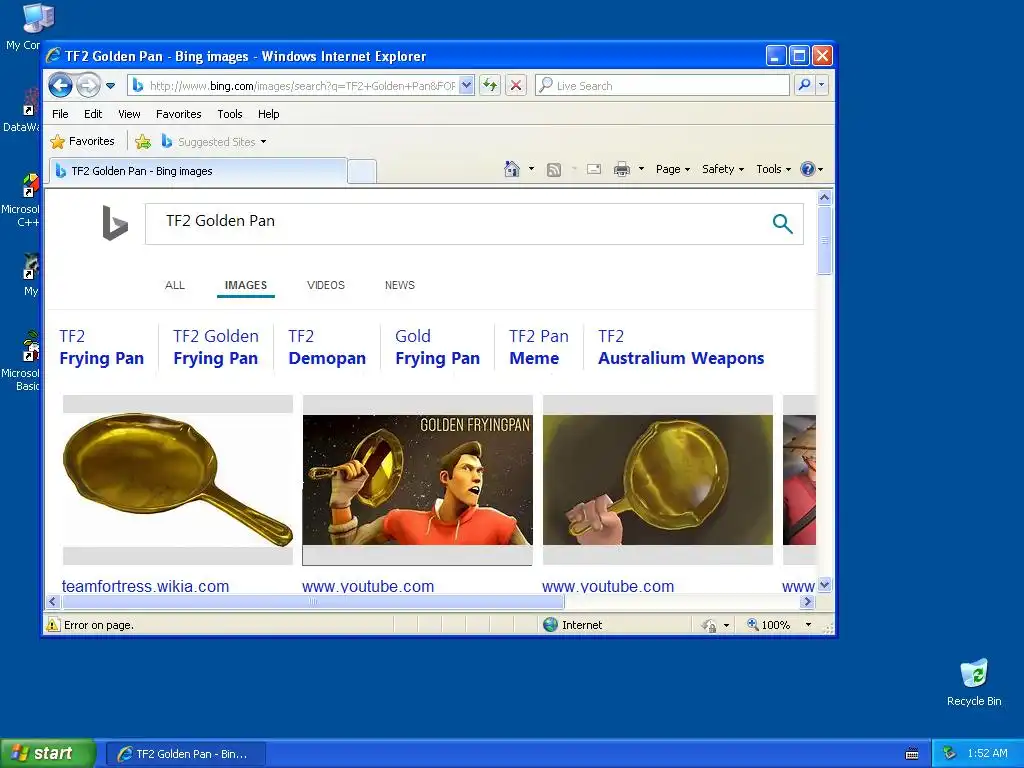This screenshot has height=768, width=1024.
Task: Open the Help menu
Action: click(x=268, y=114)
